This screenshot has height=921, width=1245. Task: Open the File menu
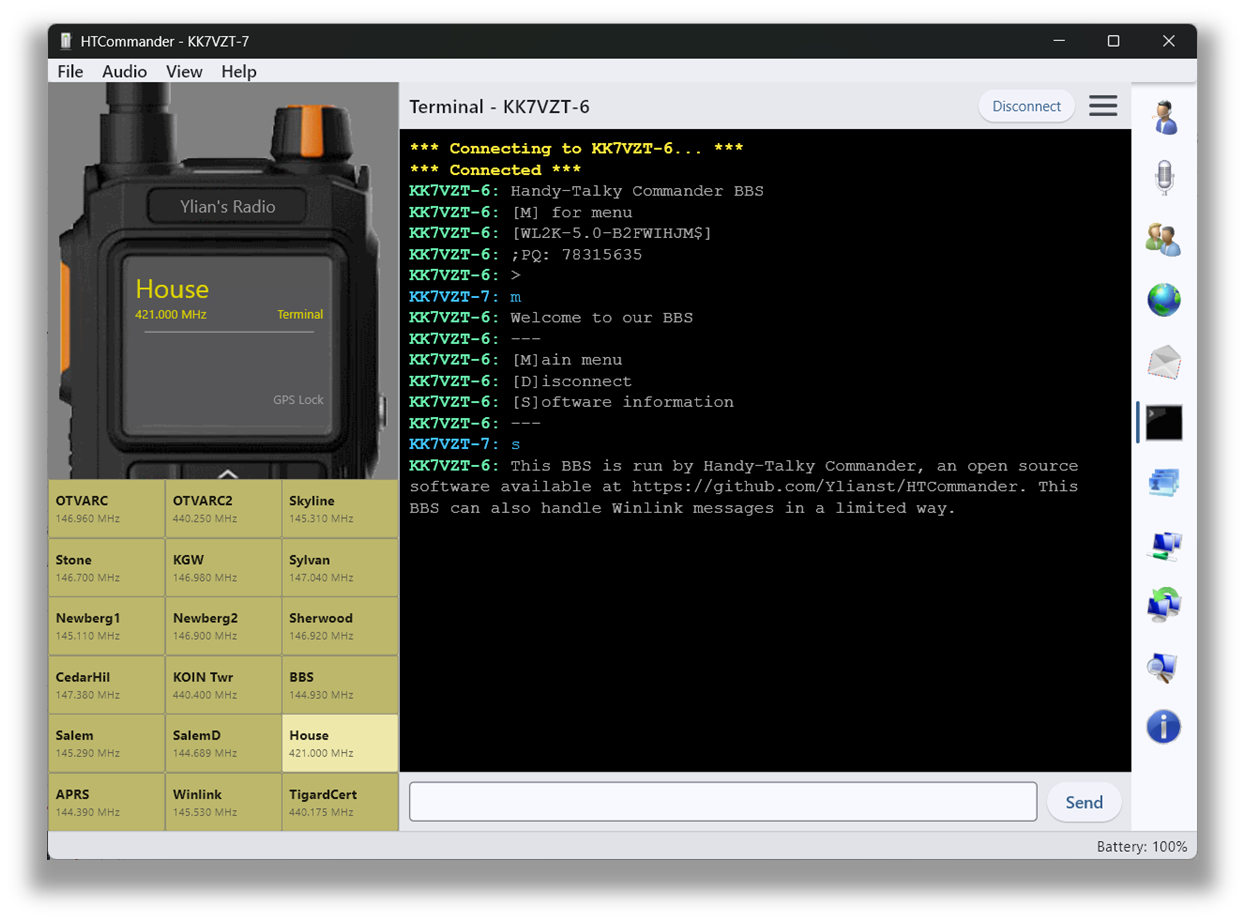pos(70,71)
